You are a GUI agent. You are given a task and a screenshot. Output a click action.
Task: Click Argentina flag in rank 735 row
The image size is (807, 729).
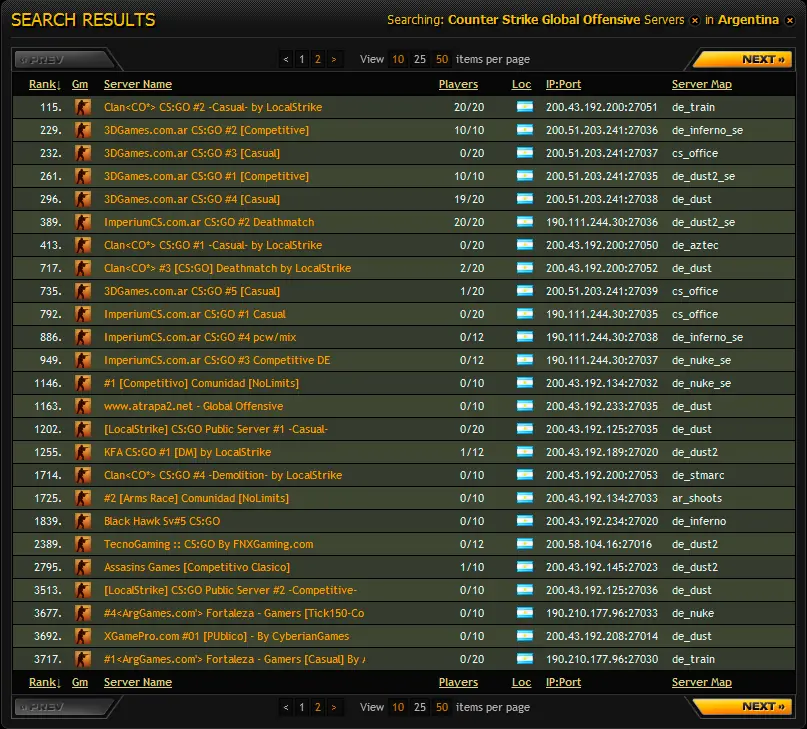pos(524,291)
